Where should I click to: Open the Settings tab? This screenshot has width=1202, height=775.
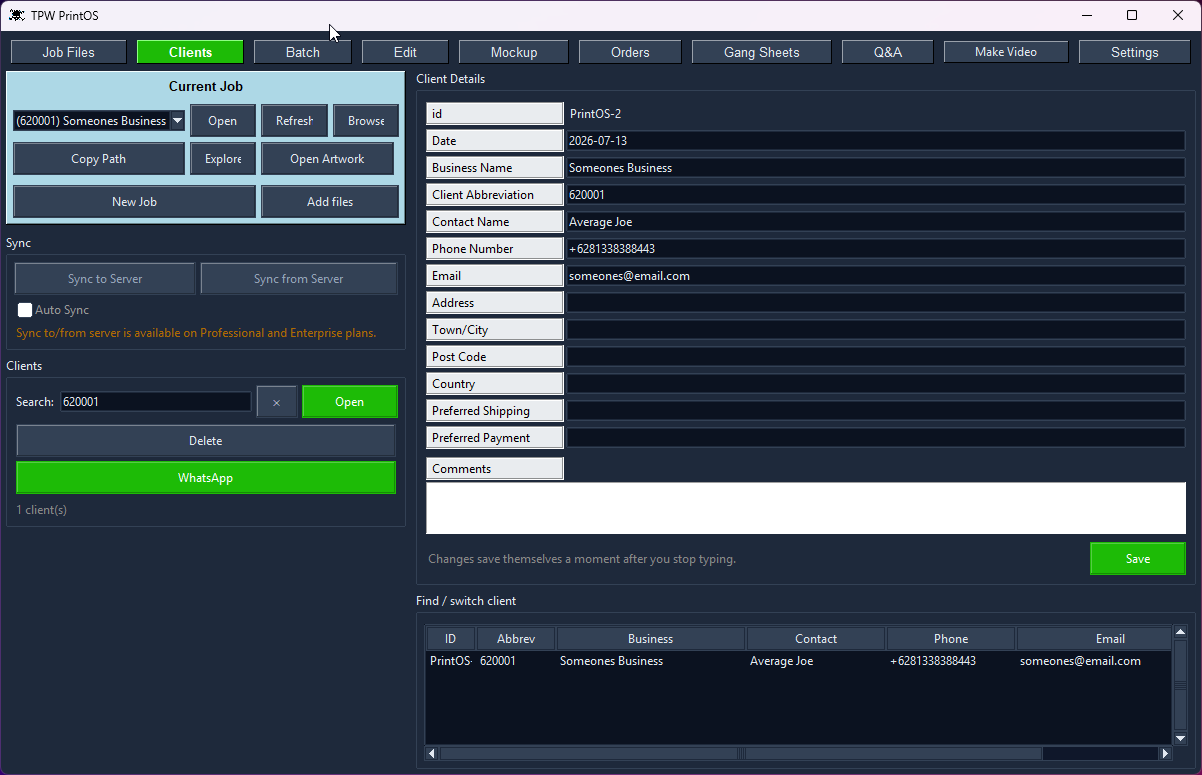[x=1135, y=52]
